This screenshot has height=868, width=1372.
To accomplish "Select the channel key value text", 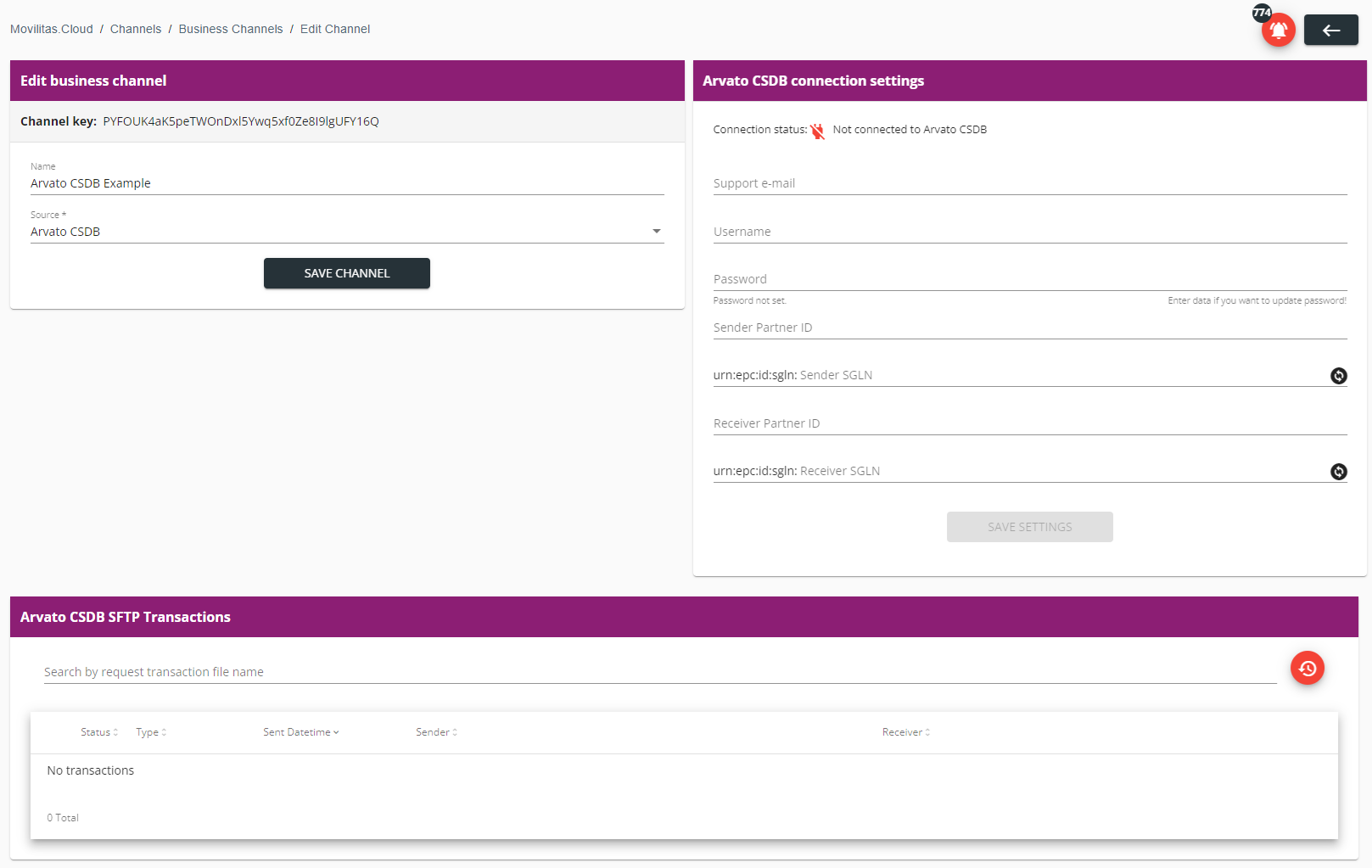I will [241, 121].
